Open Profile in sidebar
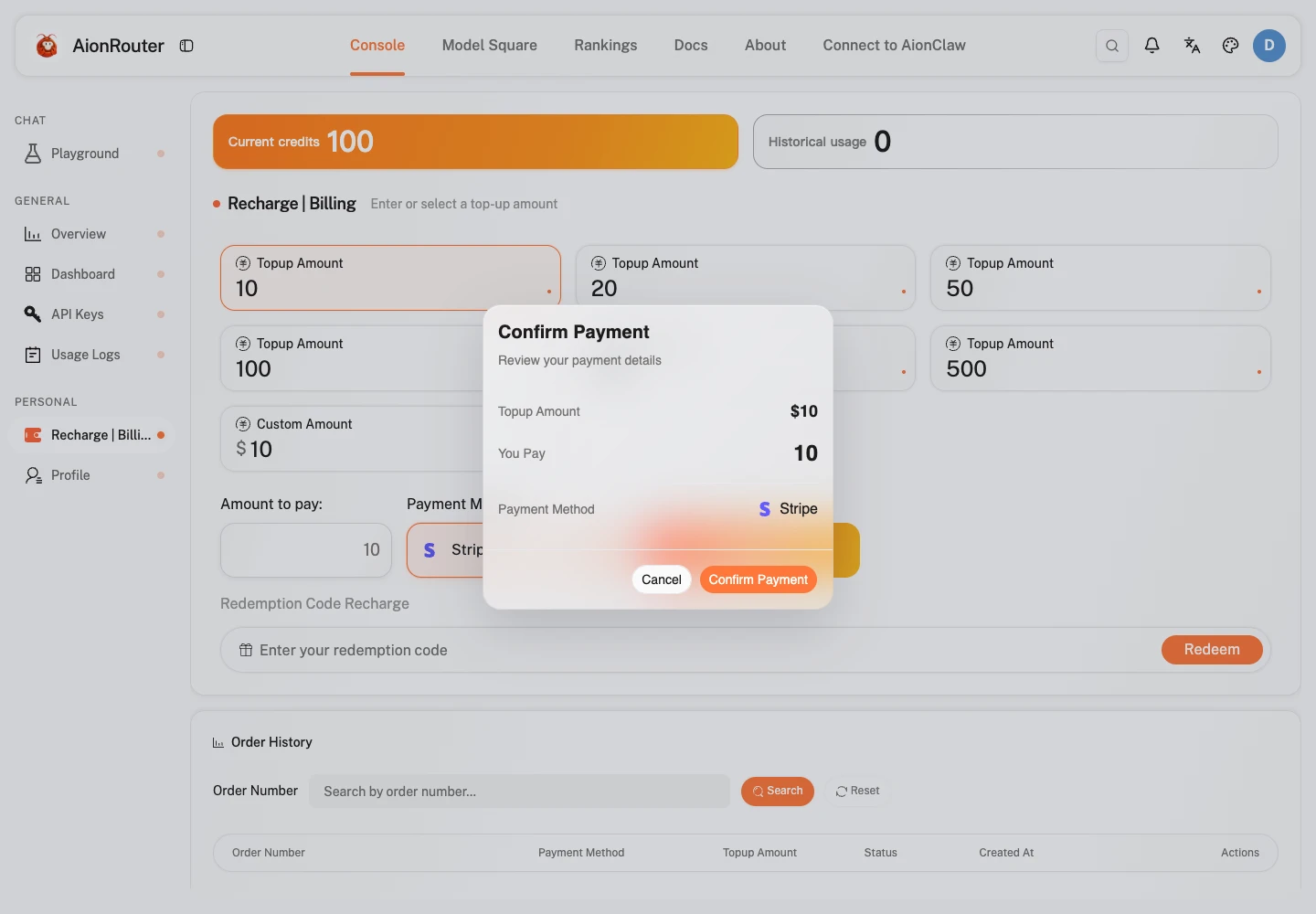Screen dimensions: 1316x914 [91, 475]
